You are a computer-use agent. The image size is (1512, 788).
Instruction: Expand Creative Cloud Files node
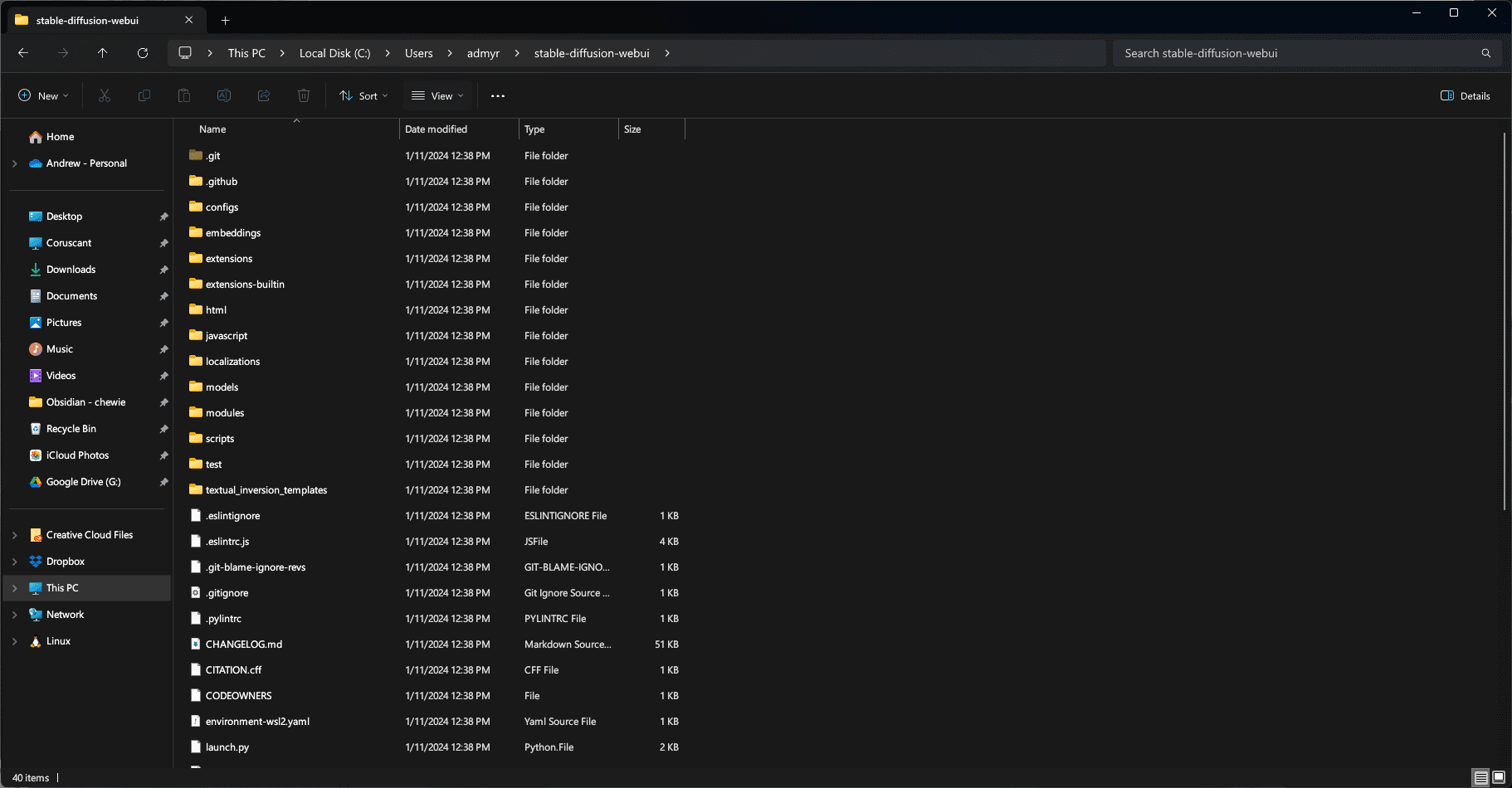coord(15,535)
